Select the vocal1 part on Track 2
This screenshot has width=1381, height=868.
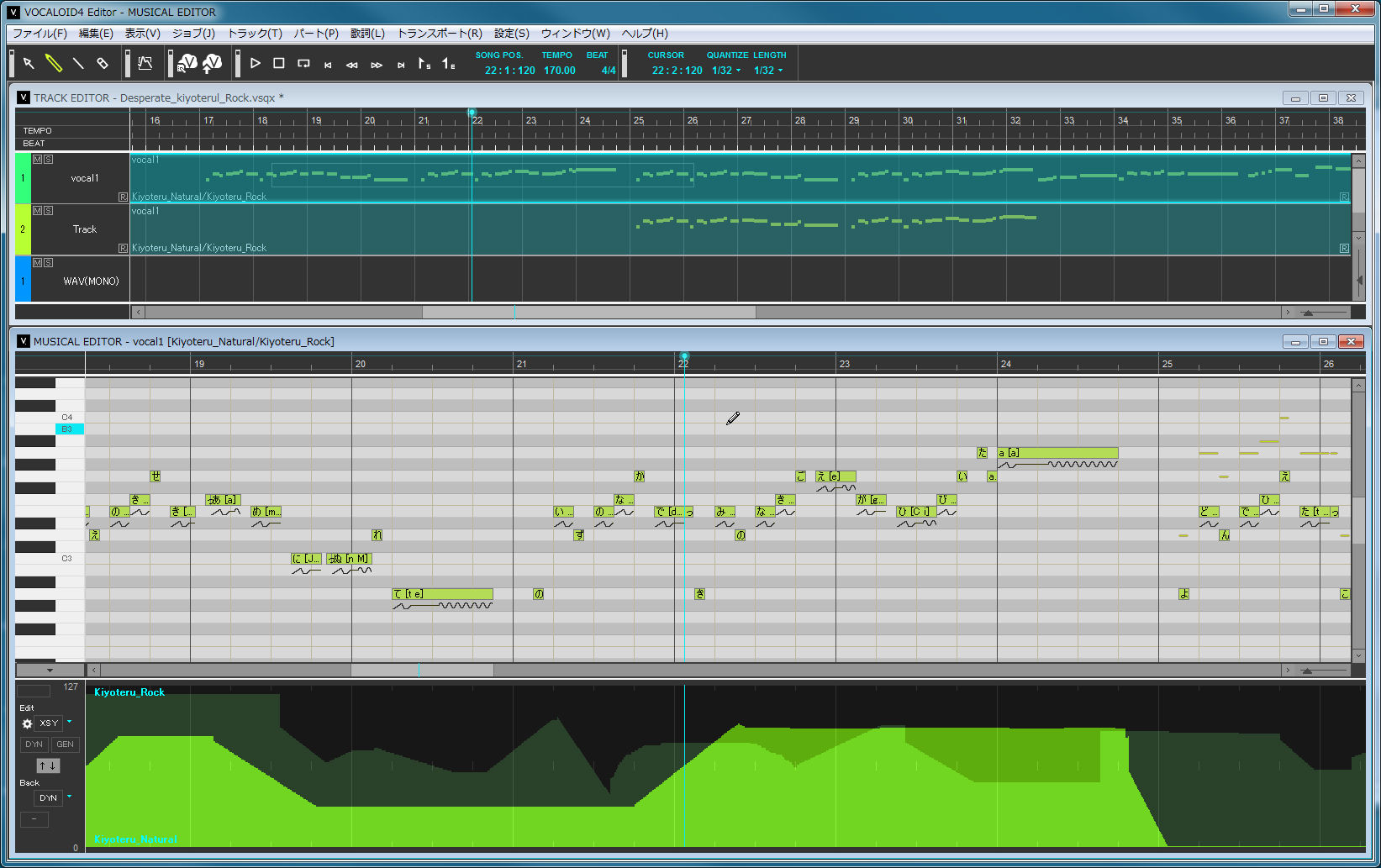741,229
